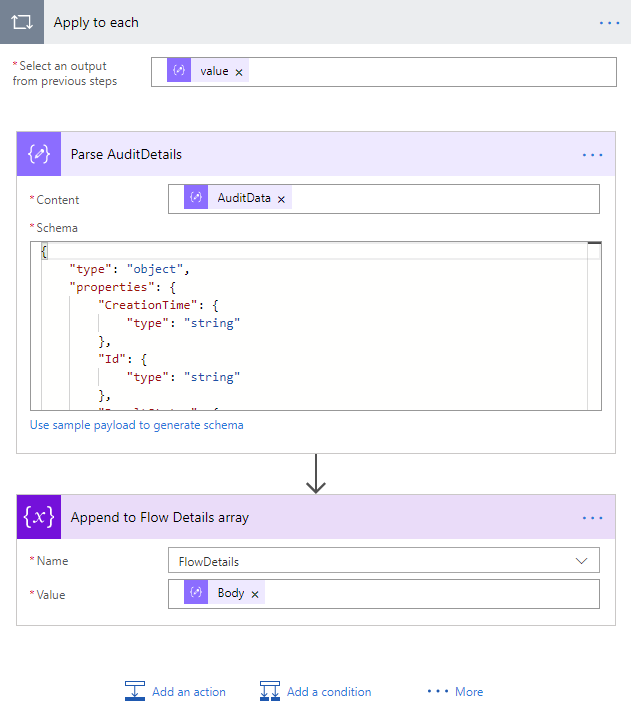This screenshot has height=716, width=631.
Task: Open the Apply to each ellipsis menu
Action: tap(610, 22)
